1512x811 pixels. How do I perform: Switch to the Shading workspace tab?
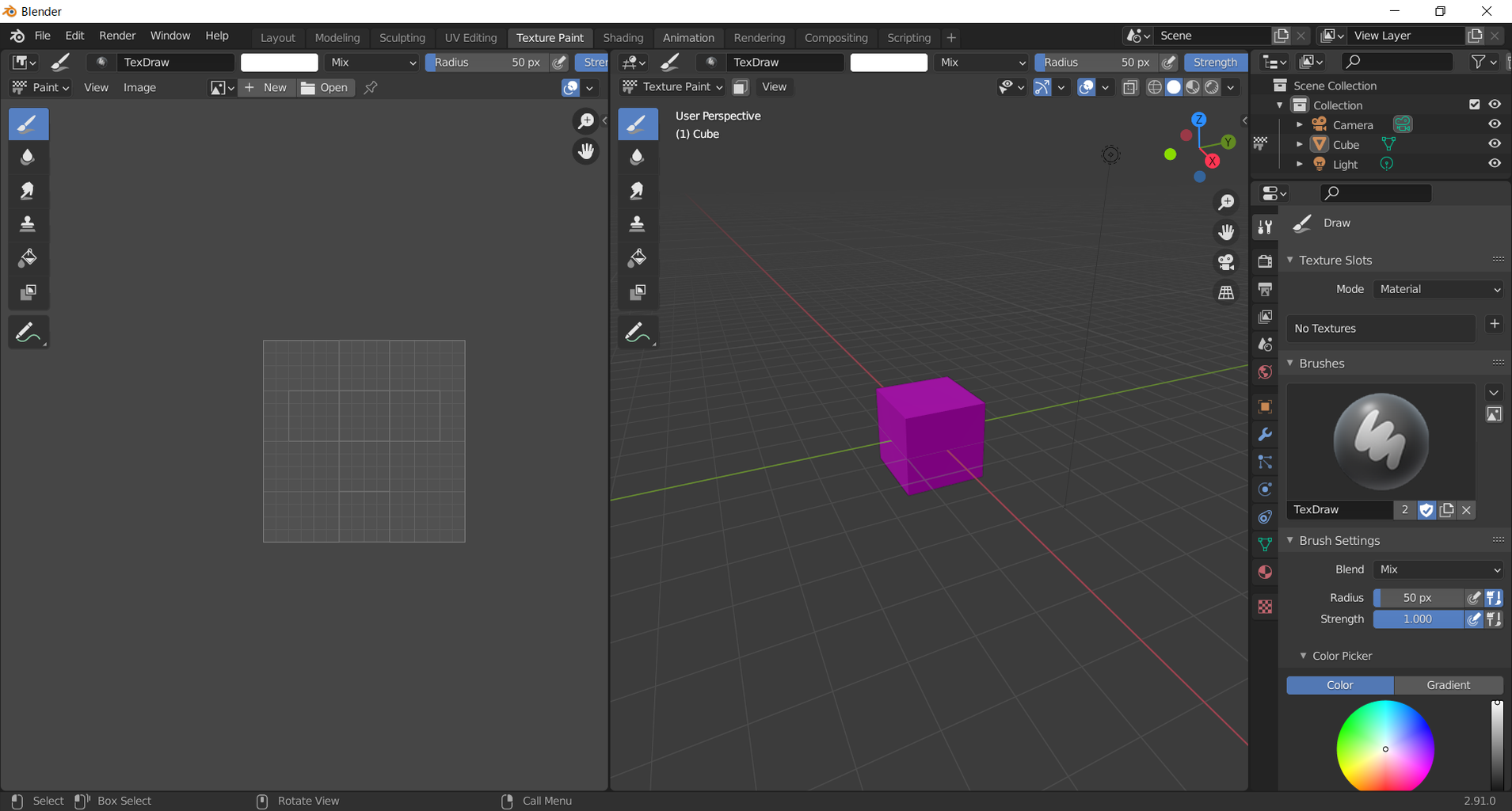tap(623, 37)
